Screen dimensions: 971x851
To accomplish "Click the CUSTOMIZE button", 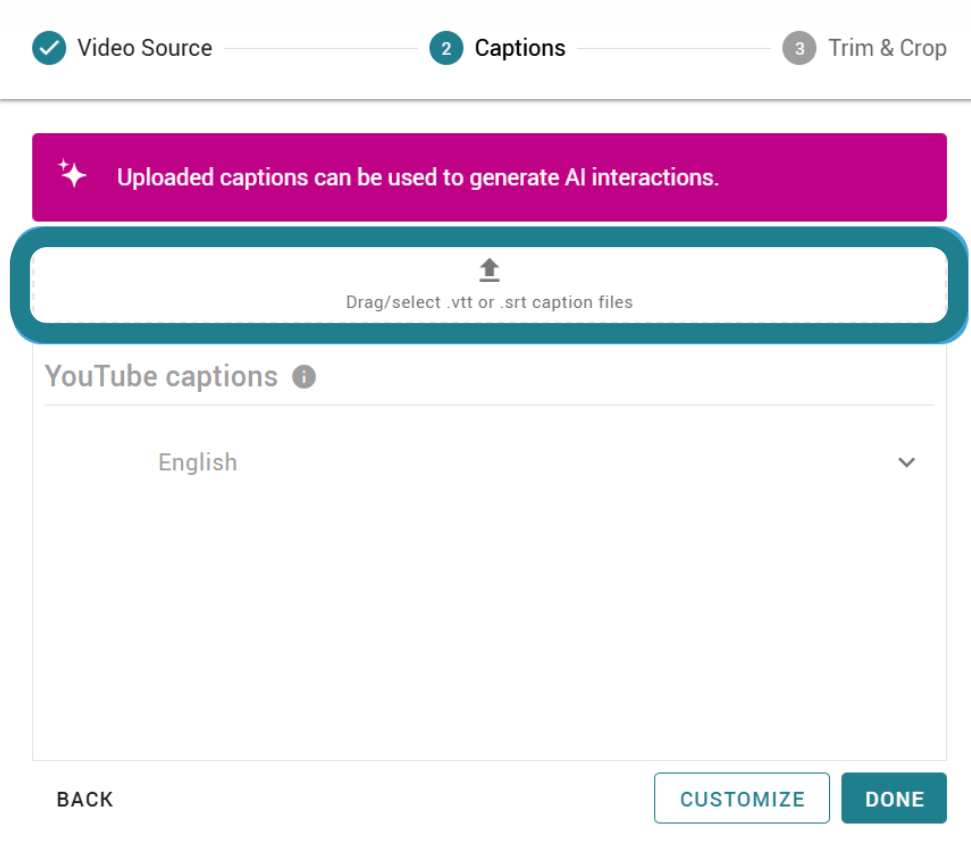I will pos(742,798).
